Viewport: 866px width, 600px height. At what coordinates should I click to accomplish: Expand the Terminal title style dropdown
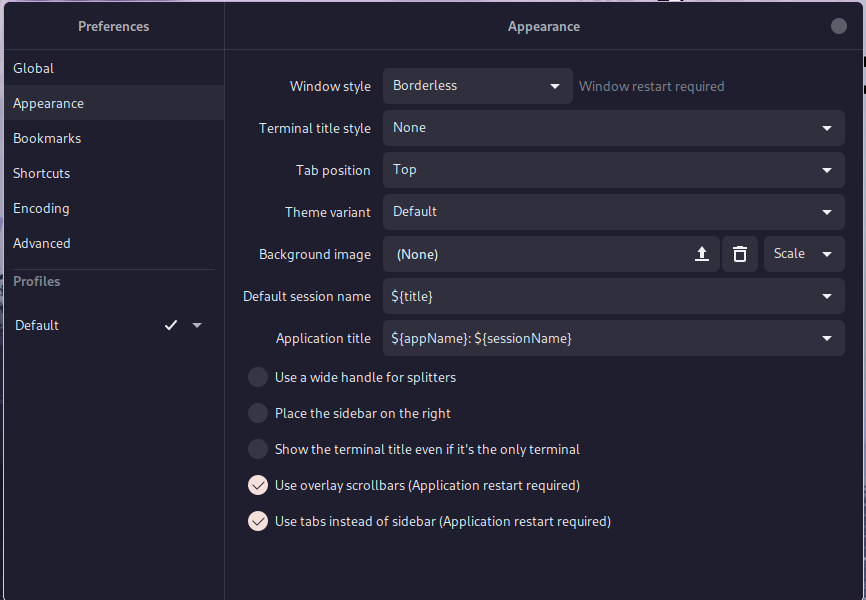coord(614,128)
